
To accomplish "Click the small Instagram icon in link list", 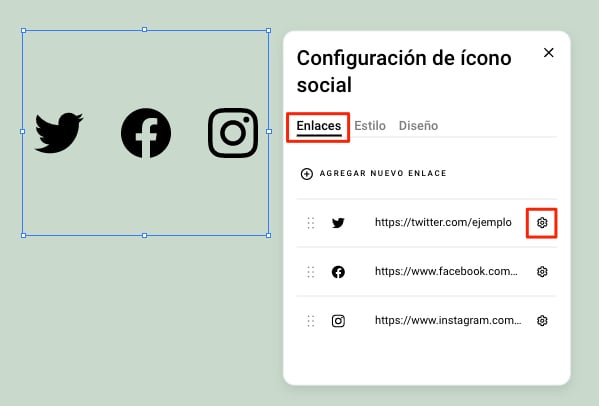I will tap(338, 321).
